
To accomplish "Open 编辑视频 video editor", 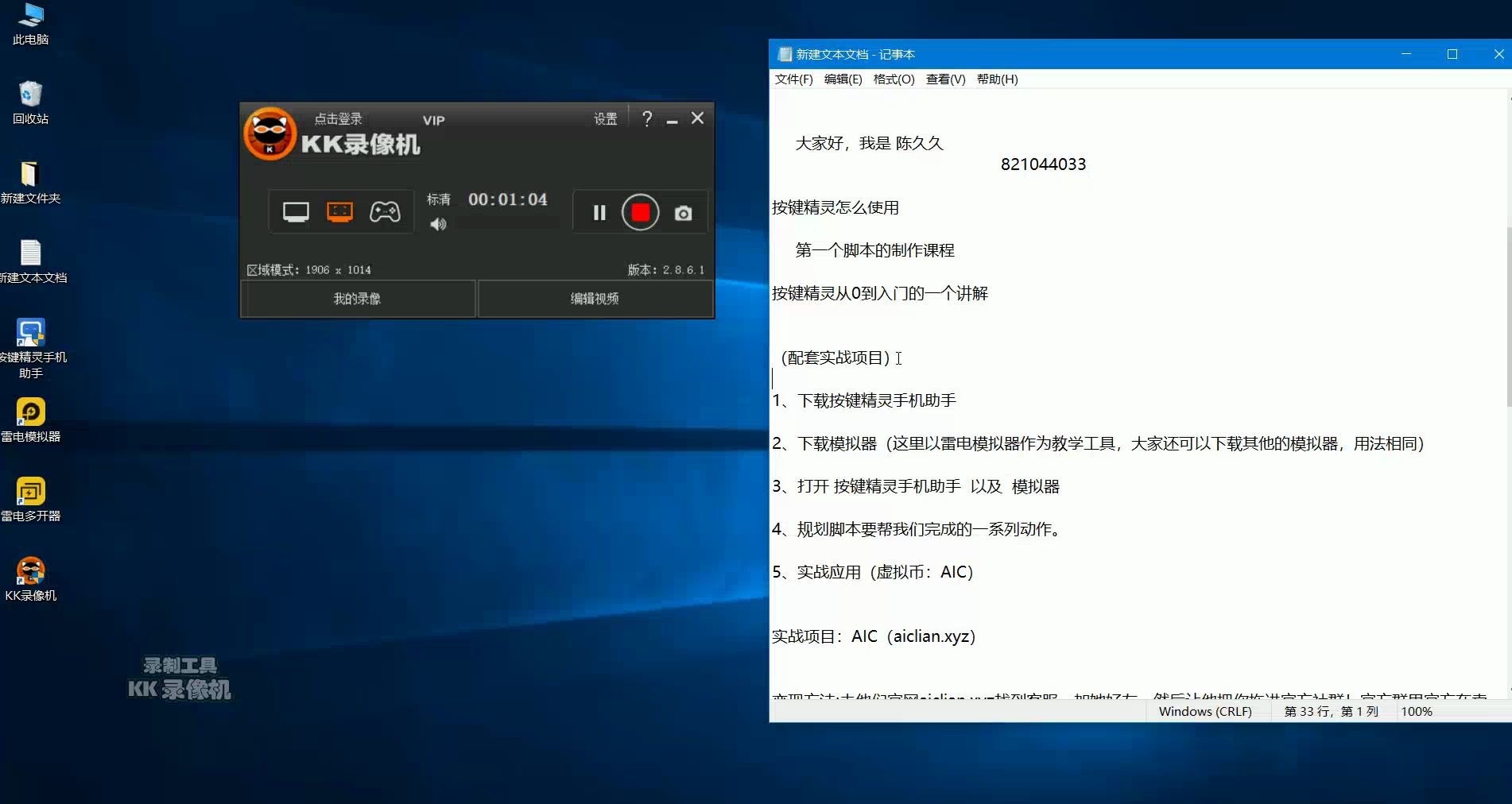I will (x=595, y=299).
